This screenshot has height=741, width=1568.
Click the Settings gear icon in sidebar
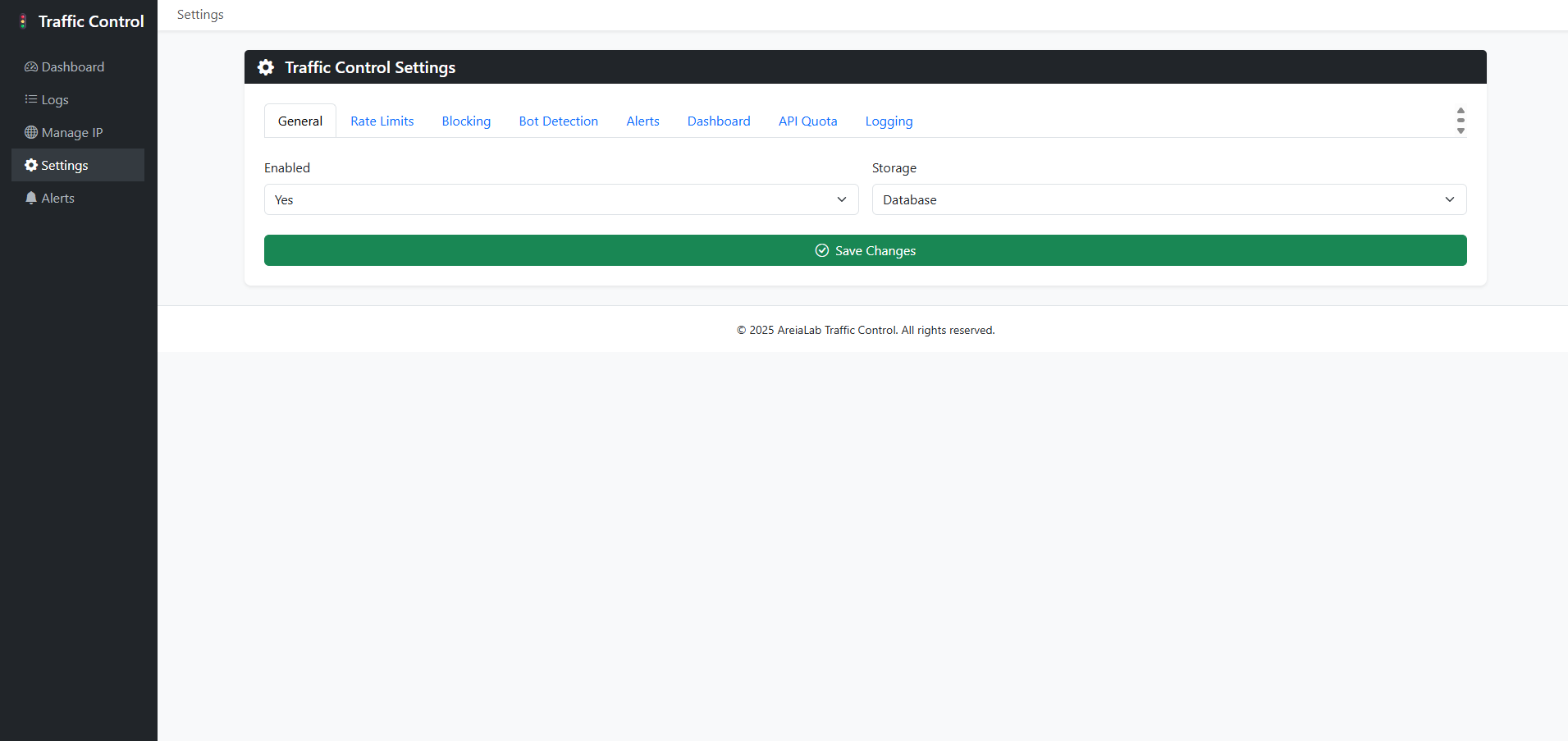31,165
